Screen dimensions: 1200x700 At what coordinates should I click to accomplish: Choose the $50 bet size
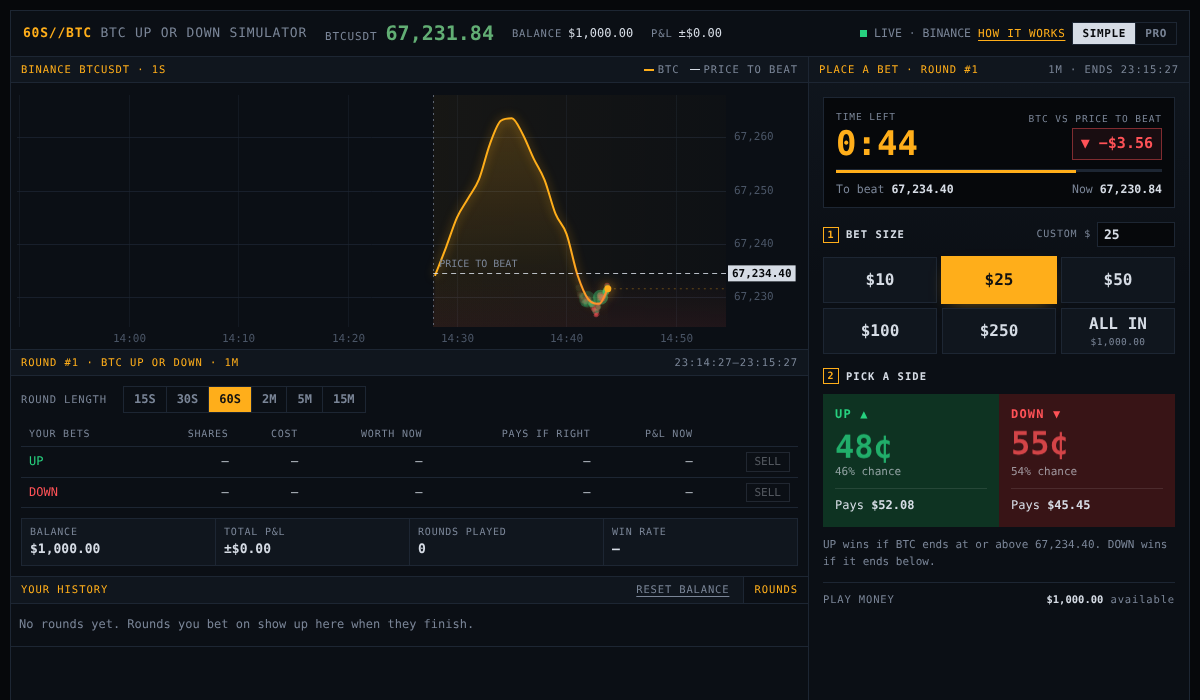click(1118, 280)
